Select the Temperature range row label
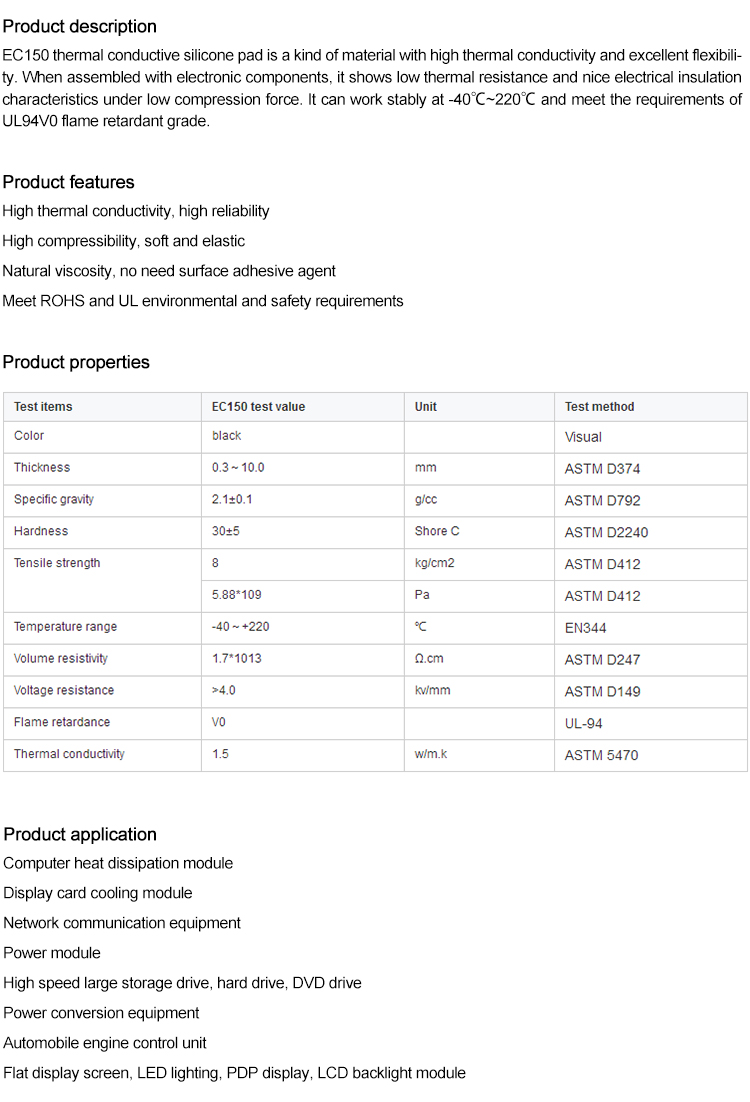 click(65, 627)
